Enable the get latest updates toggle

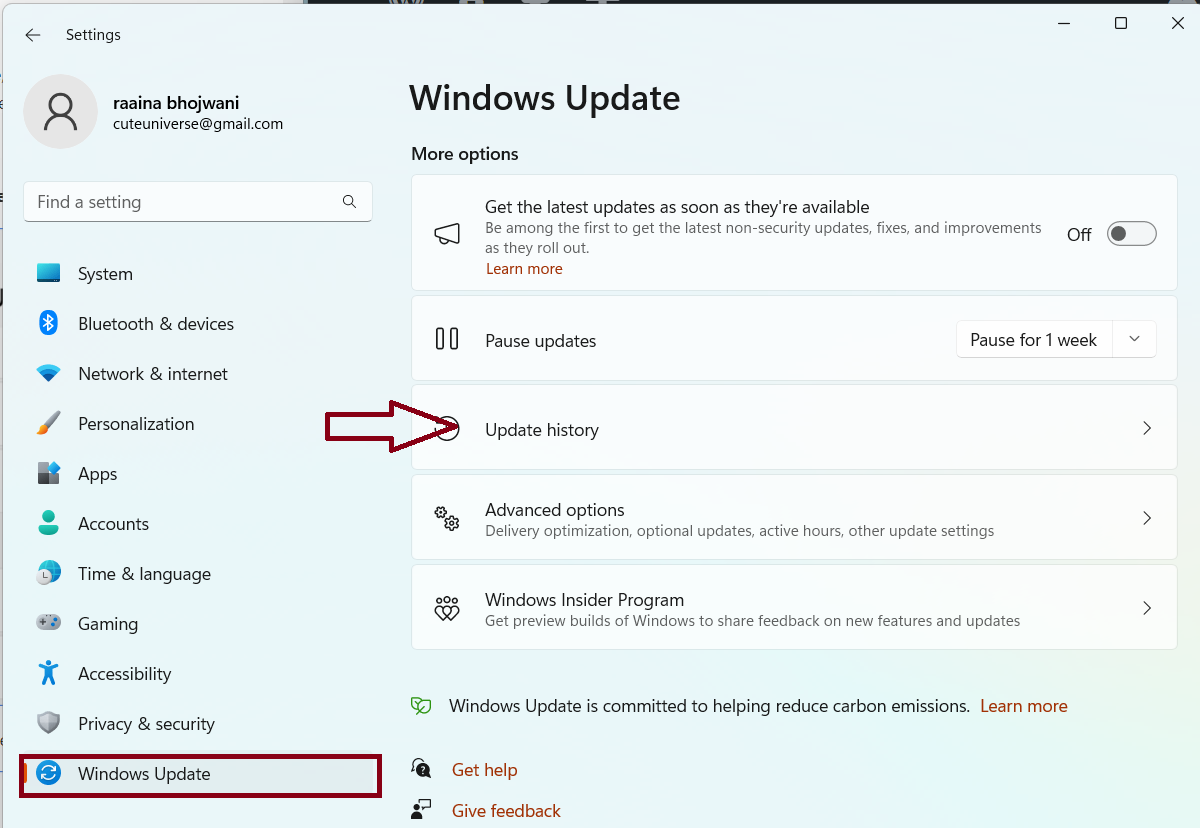pos(1131,234)
